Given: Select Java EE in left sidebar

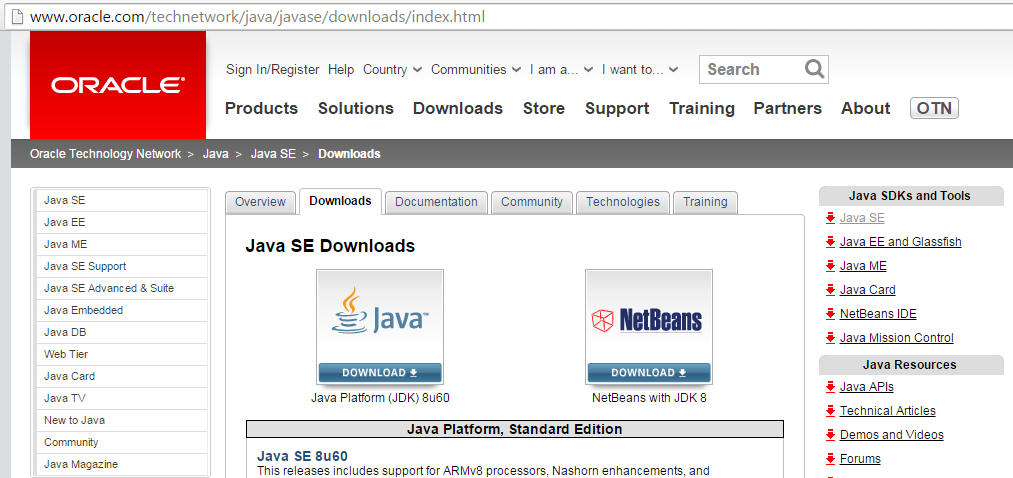Looking at the screenshot, I should pyautogui.click(x=121, y=222).
